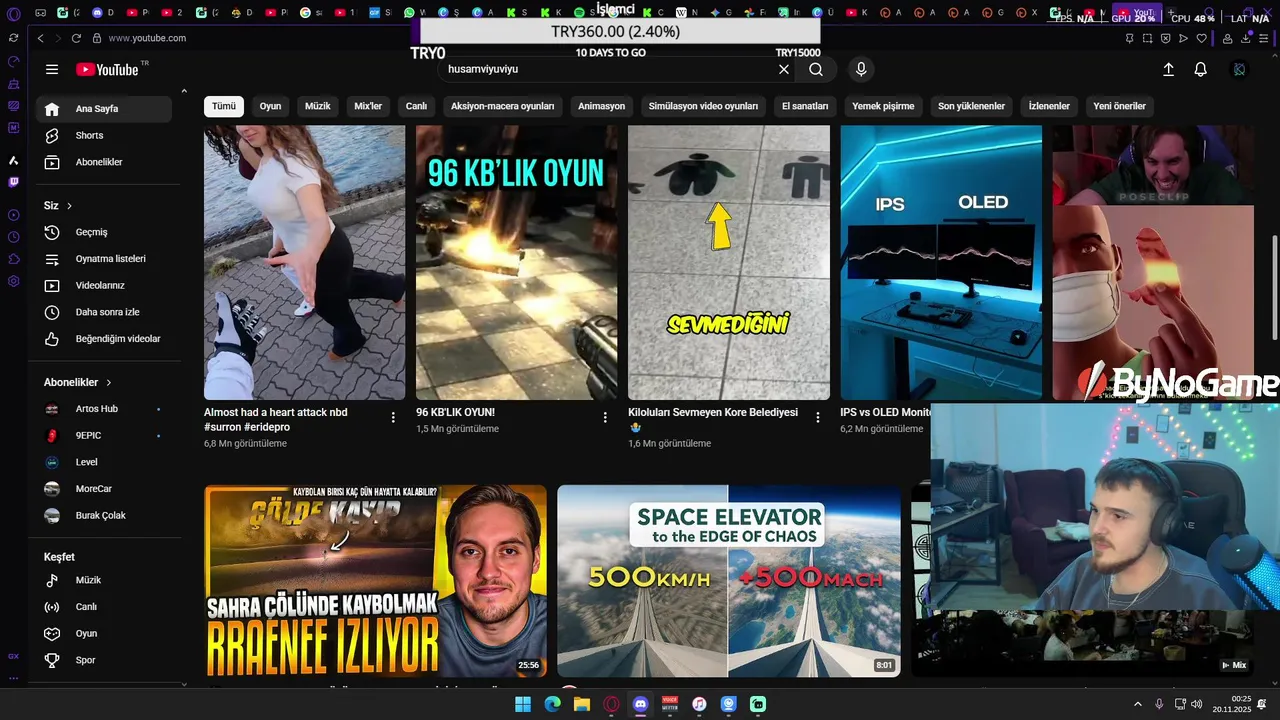Open Müzik under Keşfet

[x=104, y=580]
